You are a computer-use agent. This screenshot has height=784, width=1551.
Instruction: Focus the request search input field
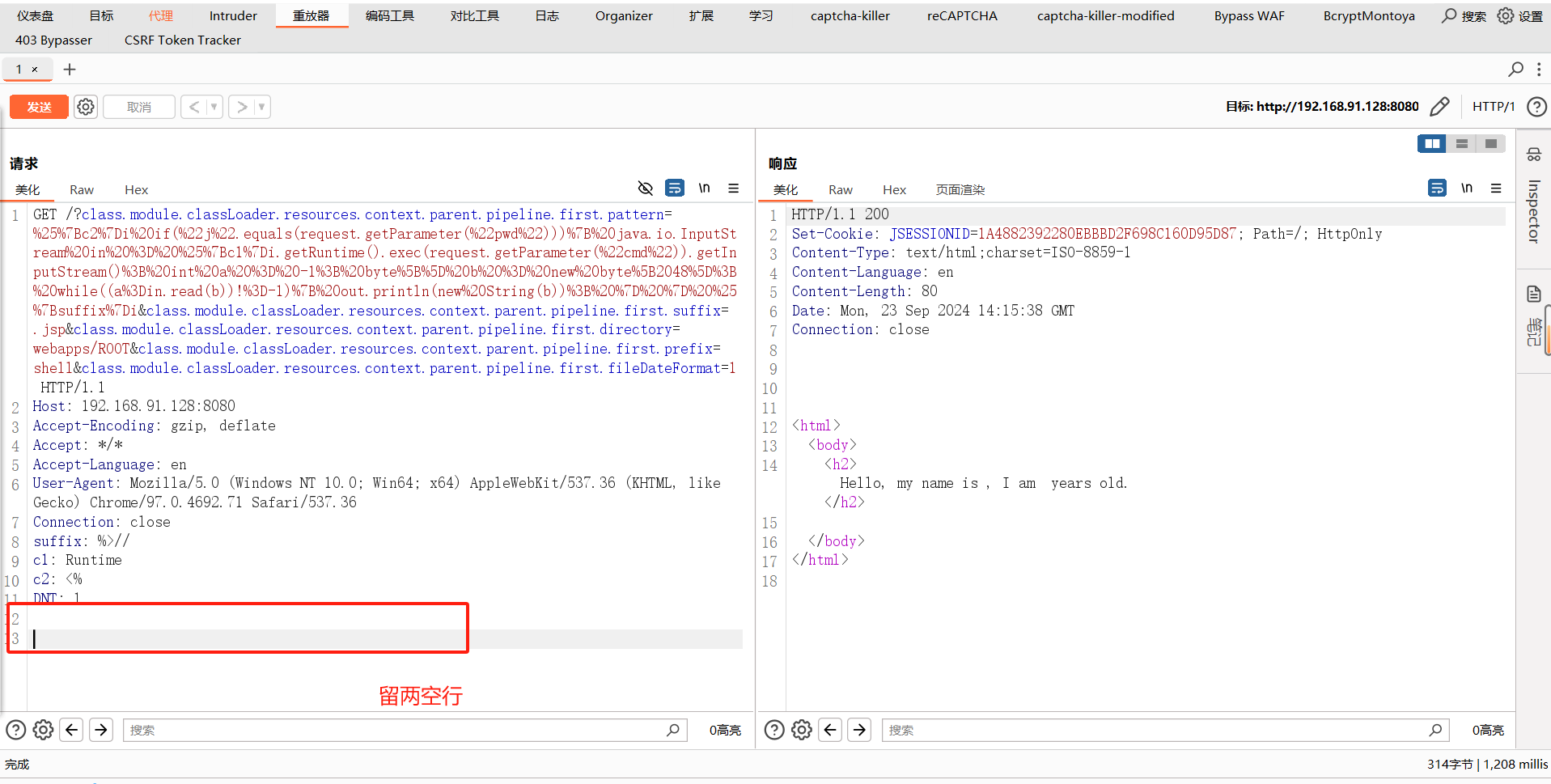(x=405, y=730)
